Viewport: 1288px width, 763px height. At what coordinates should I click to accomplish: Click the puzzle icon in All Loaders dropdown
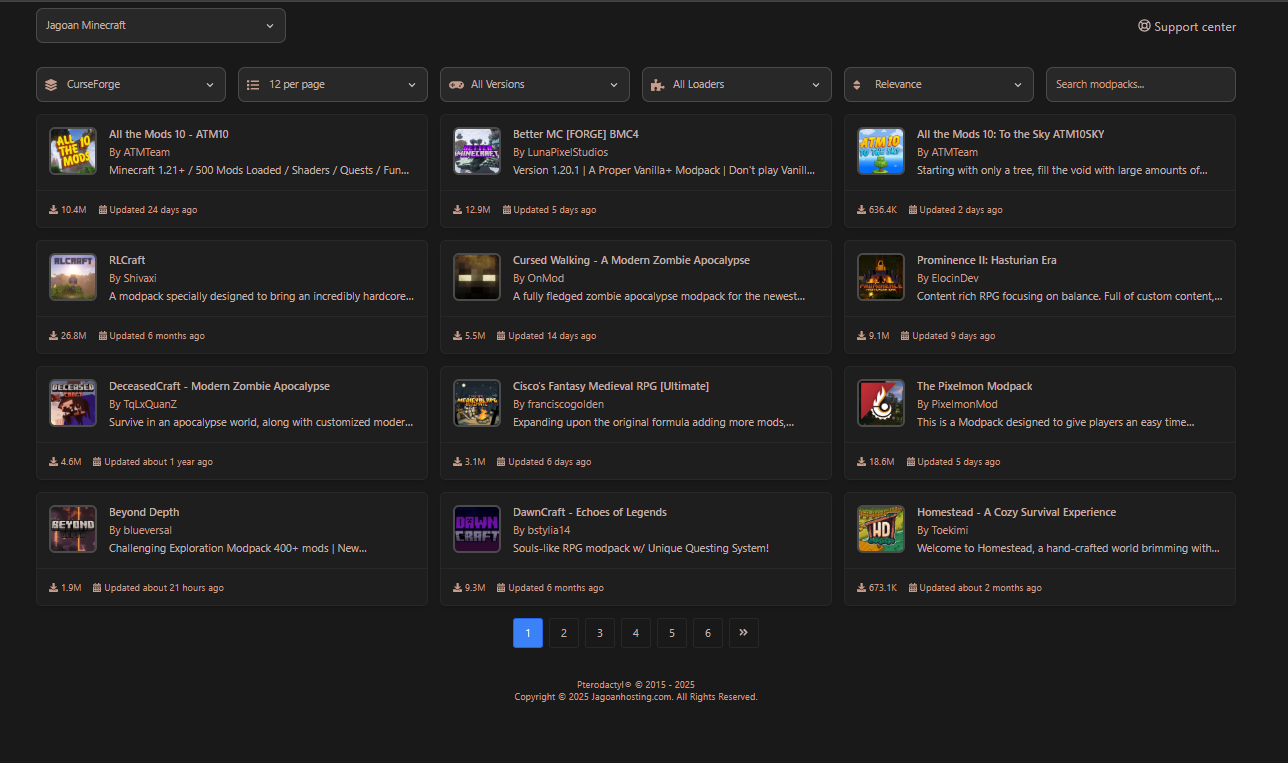pos(657,85)
